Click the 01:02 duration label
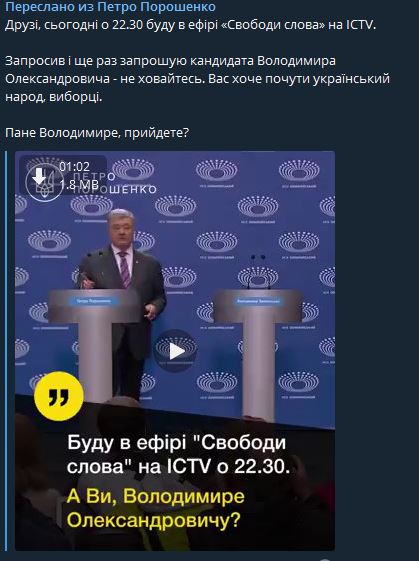This screenshot has height=561, width=419. point(74,167)
